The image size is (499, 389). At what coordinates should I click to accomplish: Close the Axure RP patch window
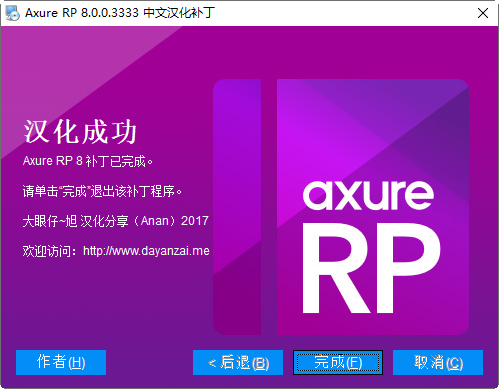pos(483,13)
